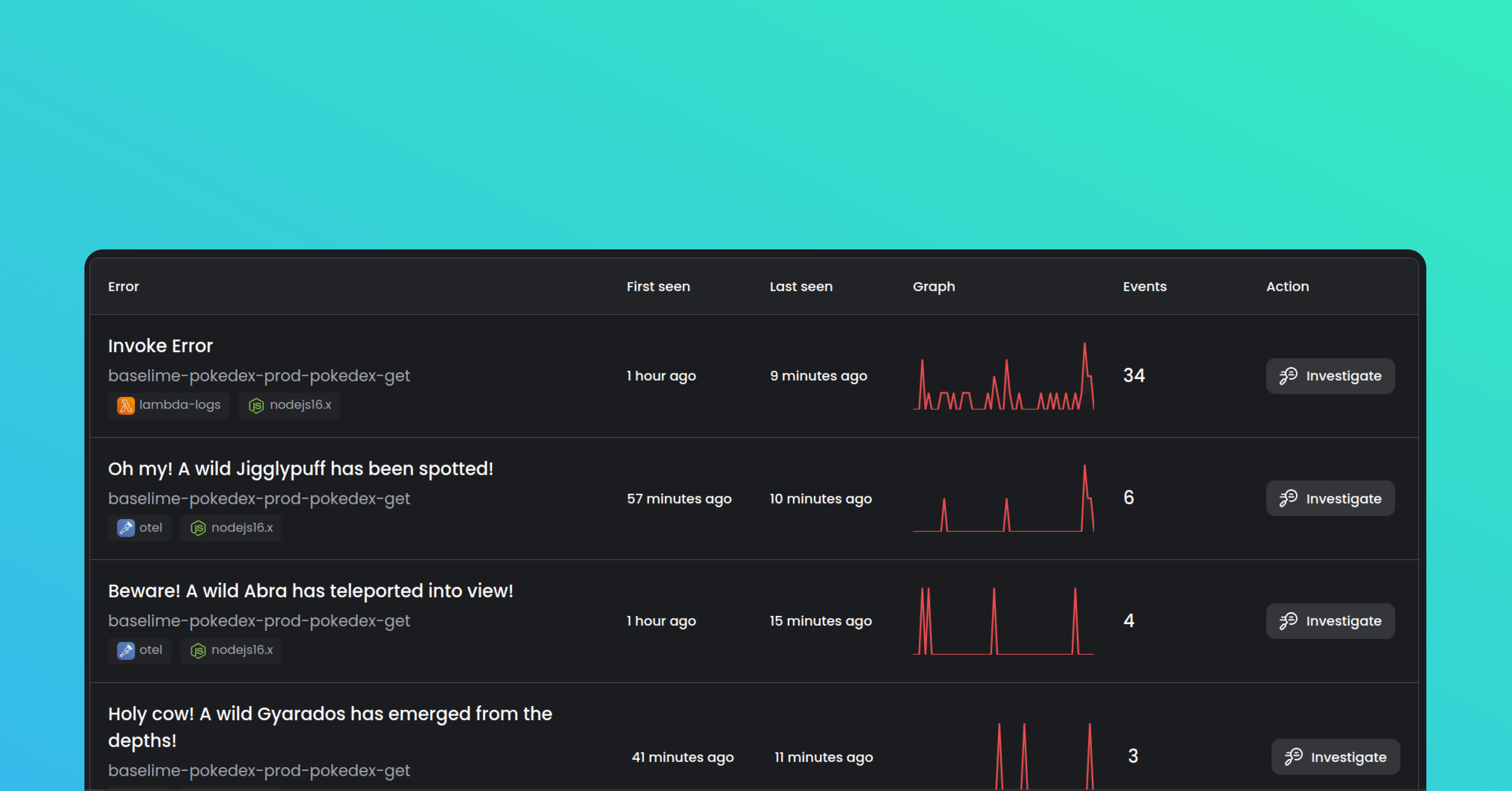Viewport: 1512px width, 791px height.
Task: Click the Investigate button for Jigglypuff
Action: [x=1331, y=498]
